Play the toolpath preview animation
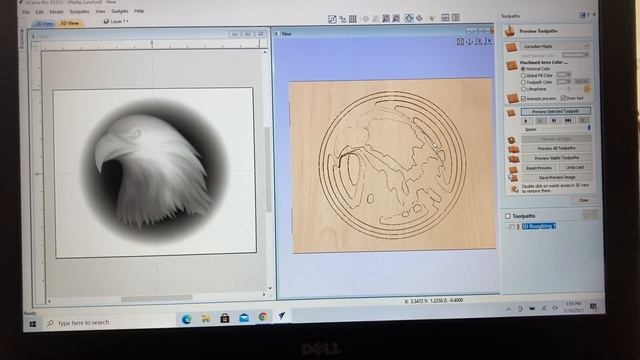This screenshot has width=640, height=360. (x=526, y=121)
